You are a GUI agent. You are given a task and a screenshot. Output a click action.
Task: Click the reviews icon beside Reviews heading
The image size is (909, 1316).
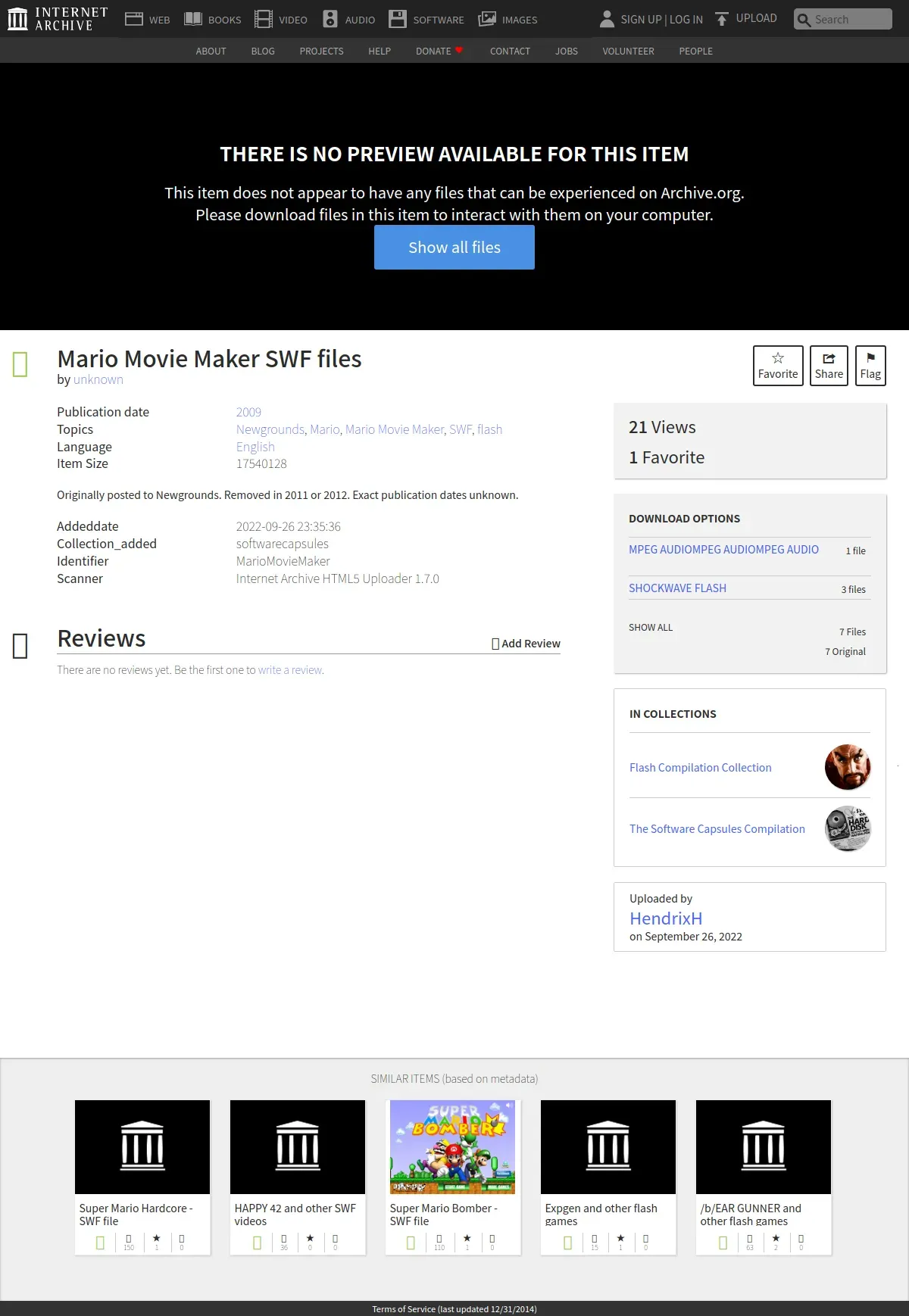click(20, 646)
